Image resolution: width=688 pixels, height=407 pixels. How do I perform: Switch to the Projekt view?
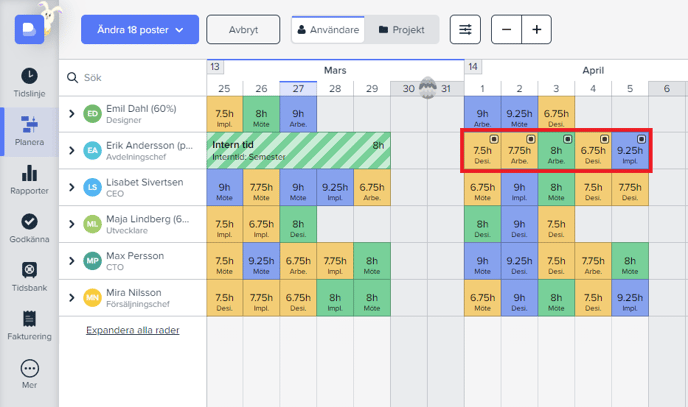coord(401,30)
